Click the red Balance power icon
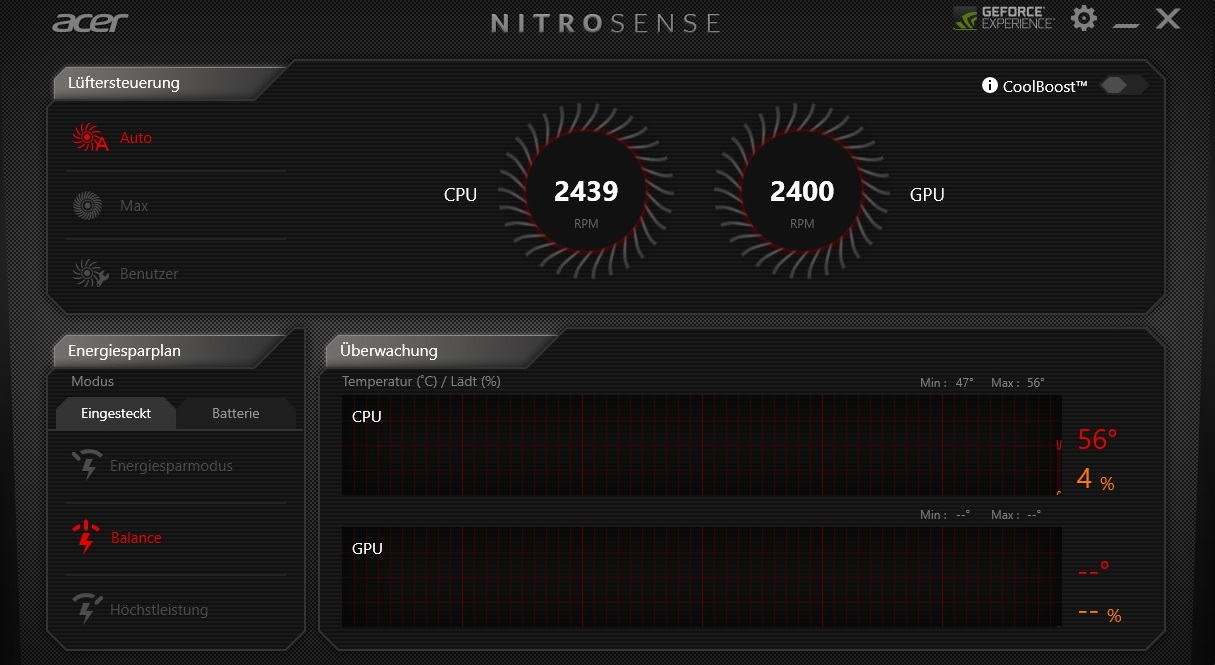 (x=87, y=537)
